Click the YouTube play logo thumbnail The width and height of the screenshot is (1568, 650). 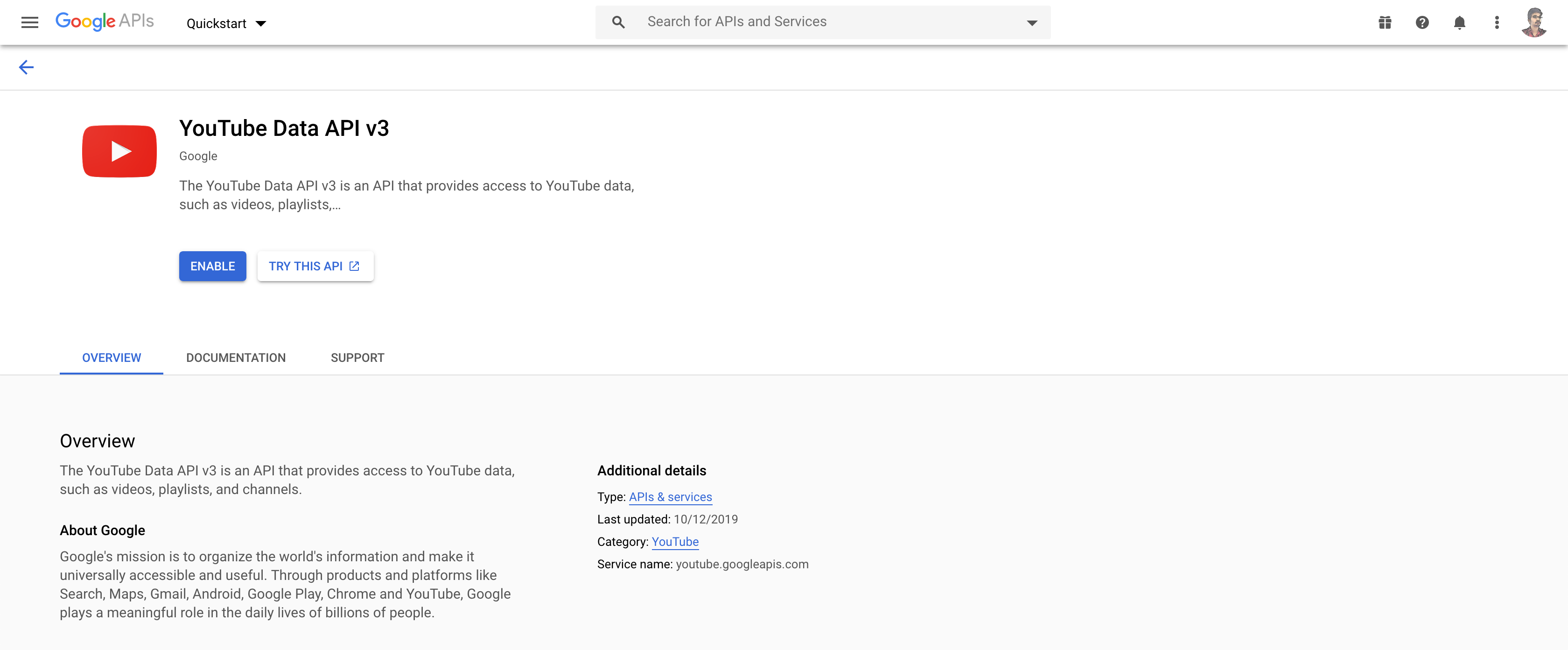119,151
